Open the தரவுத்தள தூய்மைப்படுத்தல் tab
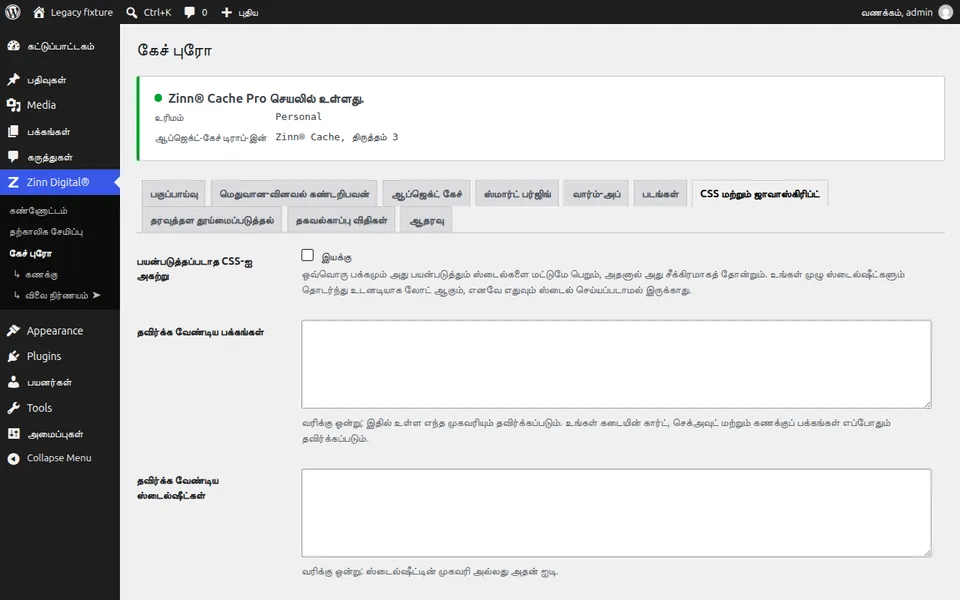The width and height of the screenshot is (960, 600). pyautogui.click(x=212, y=220)
